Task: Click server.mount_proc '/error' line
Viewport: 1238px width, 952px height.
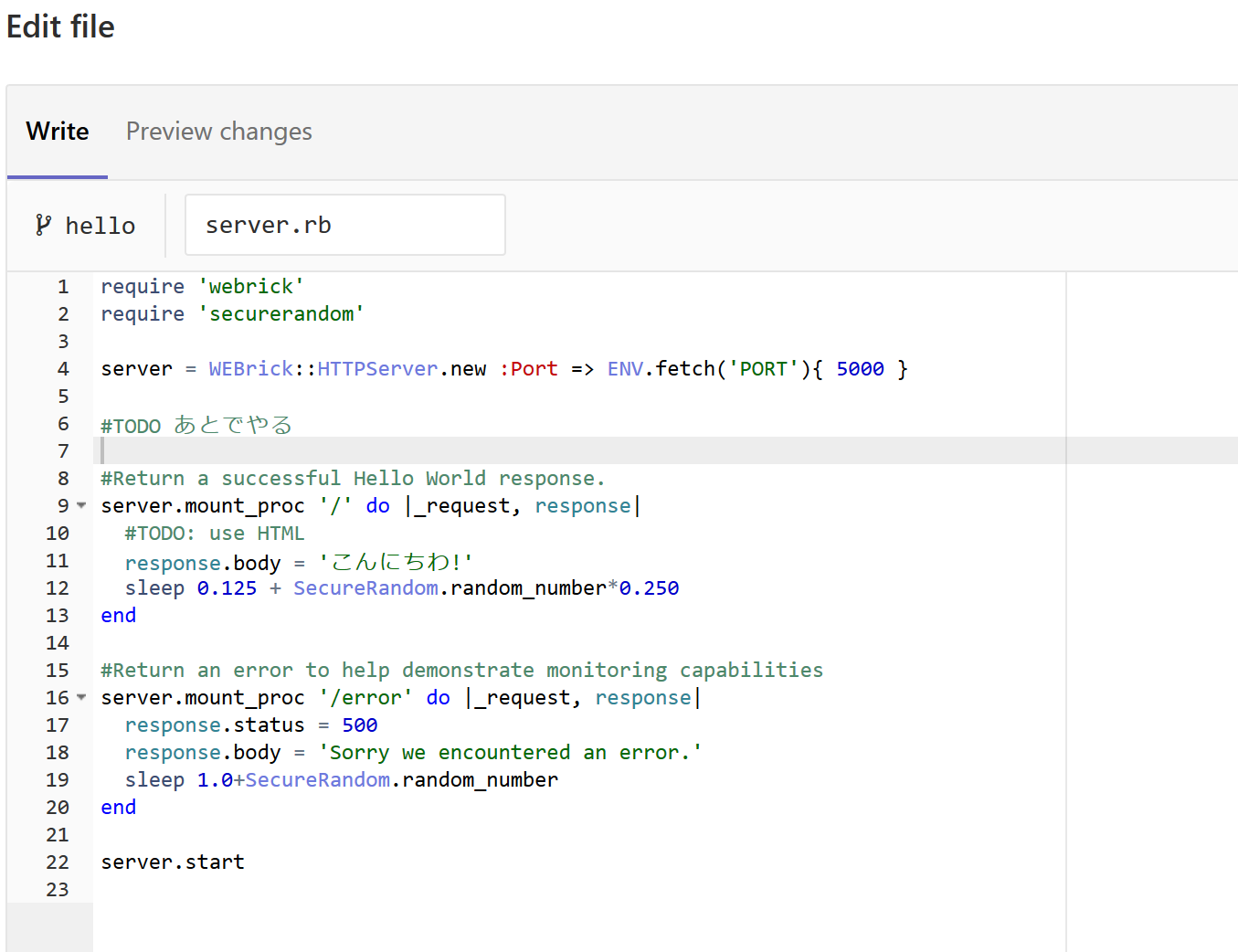Action: (x=401, y=697)
